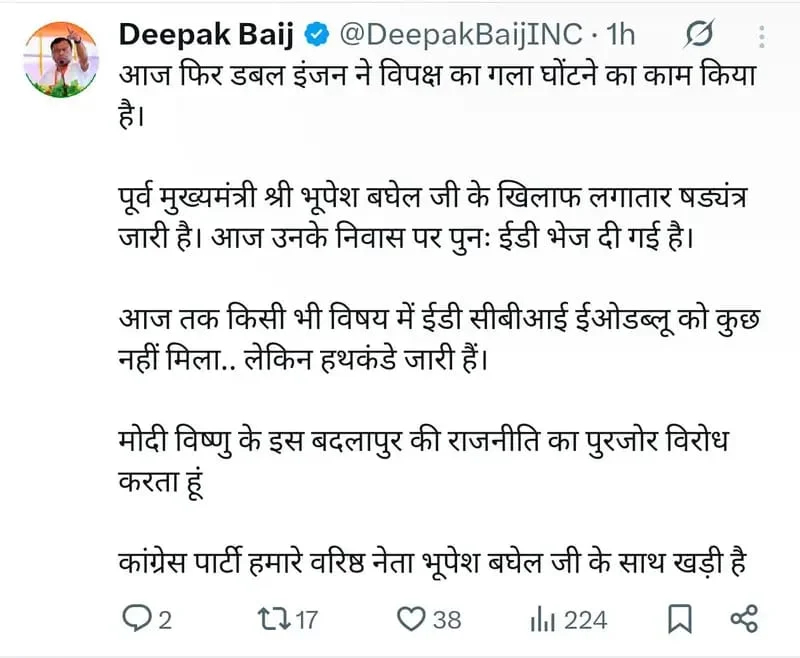Click the reply speech bubble icon

(135, 619)
